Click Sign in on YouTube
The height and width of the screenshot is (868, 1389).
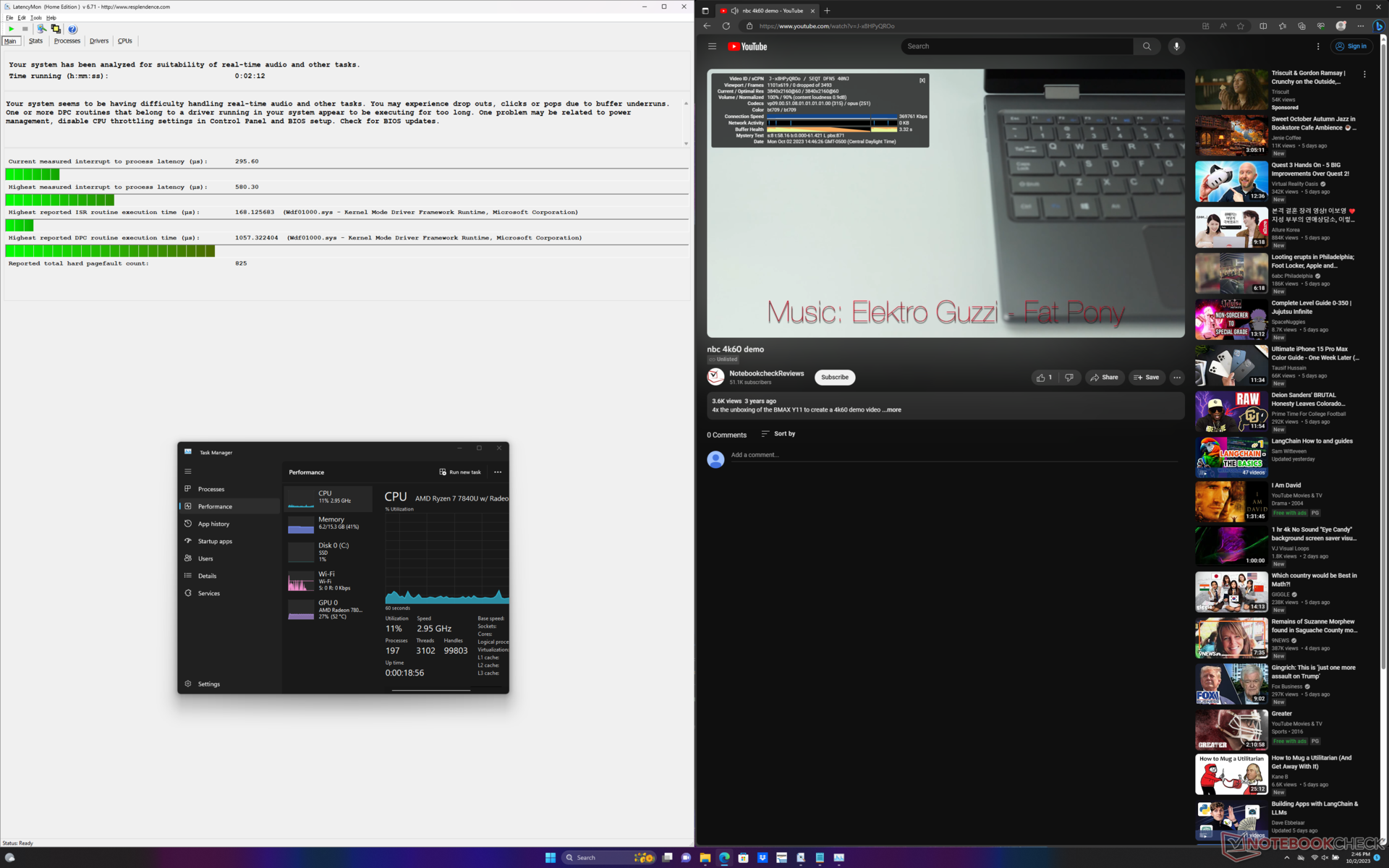coord(1351,46)
